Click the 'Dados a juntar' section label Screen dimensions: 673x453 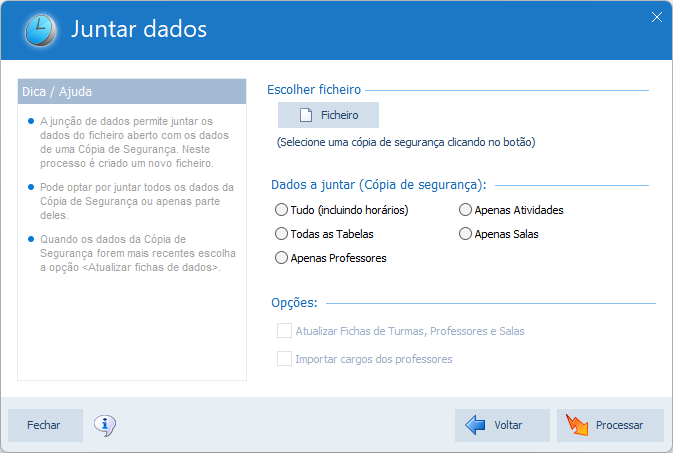(x=378, y=185)
